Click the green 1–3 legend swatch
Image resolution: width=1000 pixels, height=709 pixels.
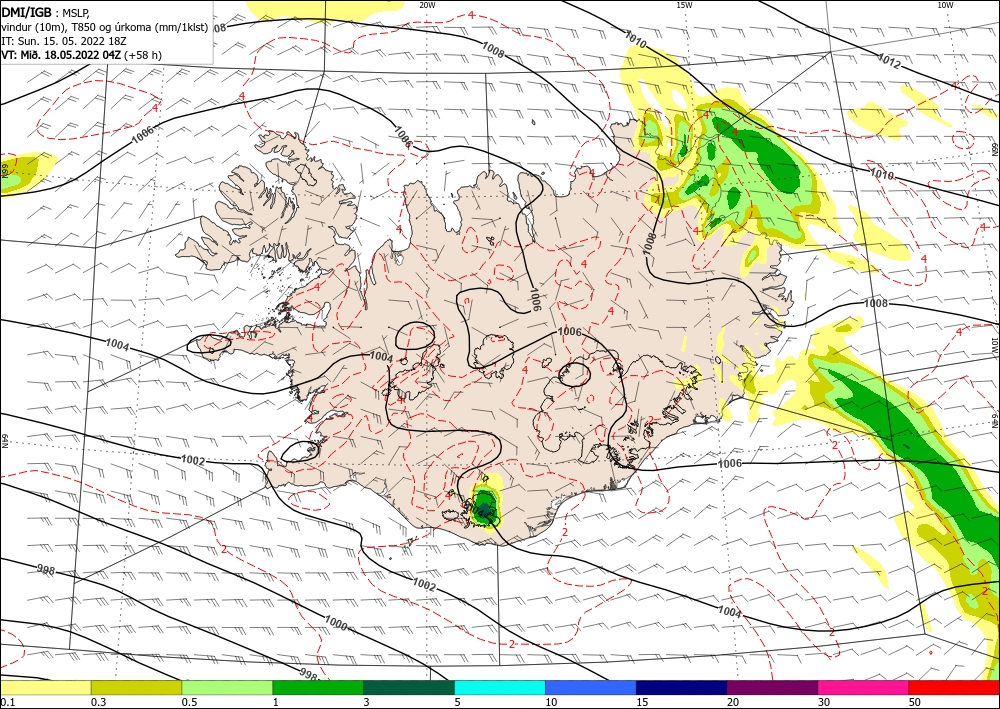coord(318,688)
